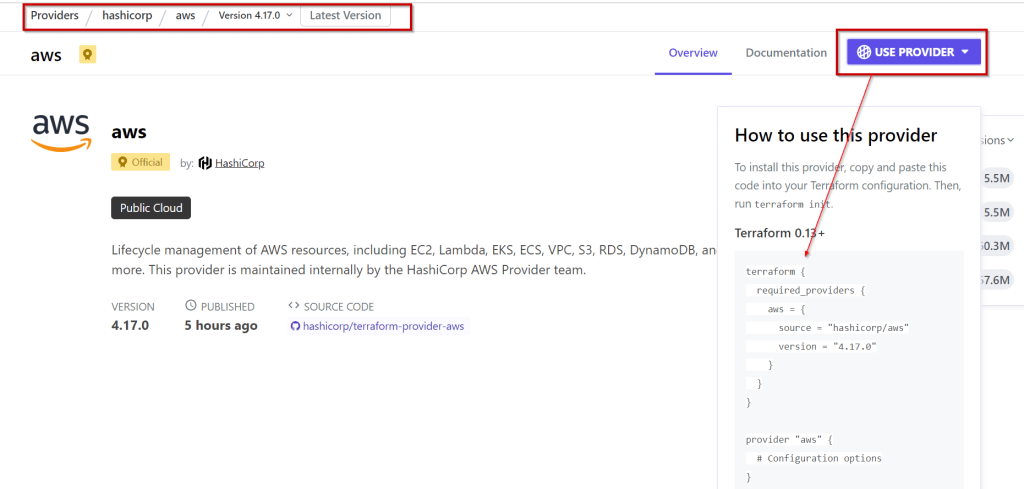Click the provider "aws" code line
The height and width of the screenshot is (489, 1024).
coord(789,439)
